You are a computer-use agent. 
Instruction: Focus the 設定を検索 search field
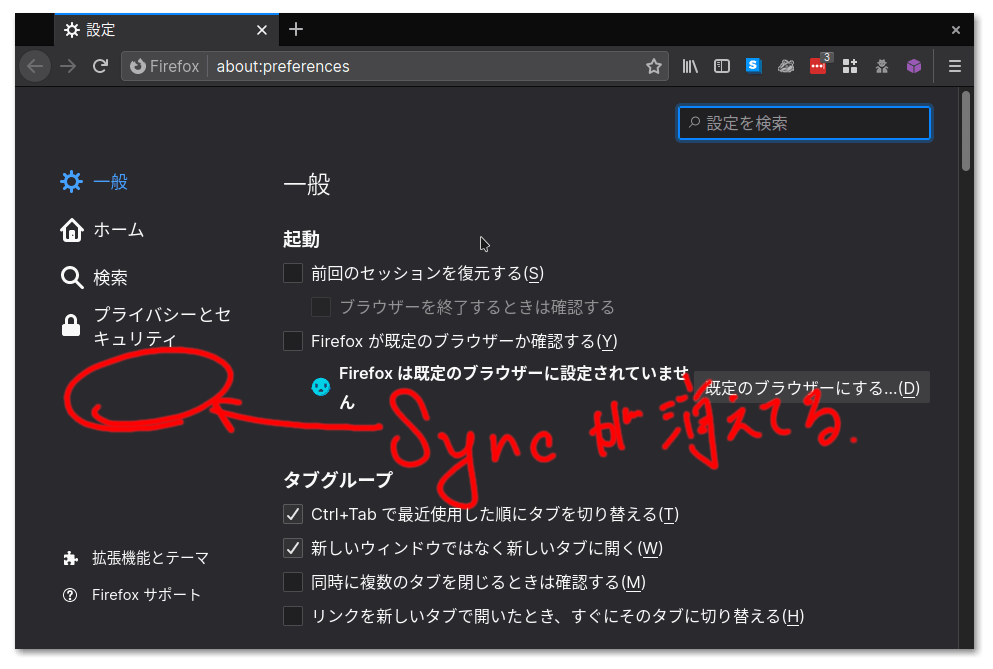point(804,123)
